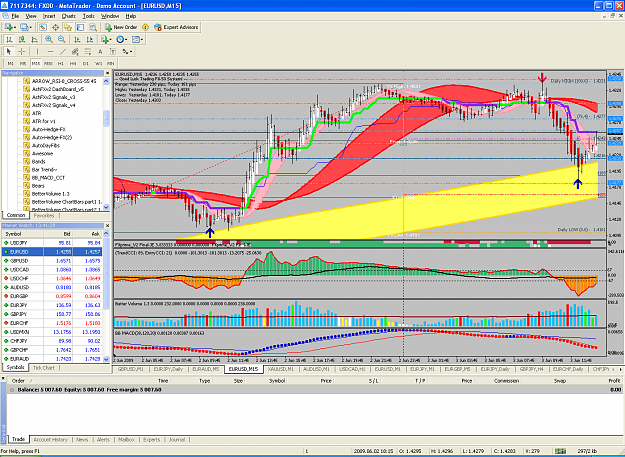625x457 pixels.
Task: Expand the New Chart dropdown arrow
Action: pos(15,27)
